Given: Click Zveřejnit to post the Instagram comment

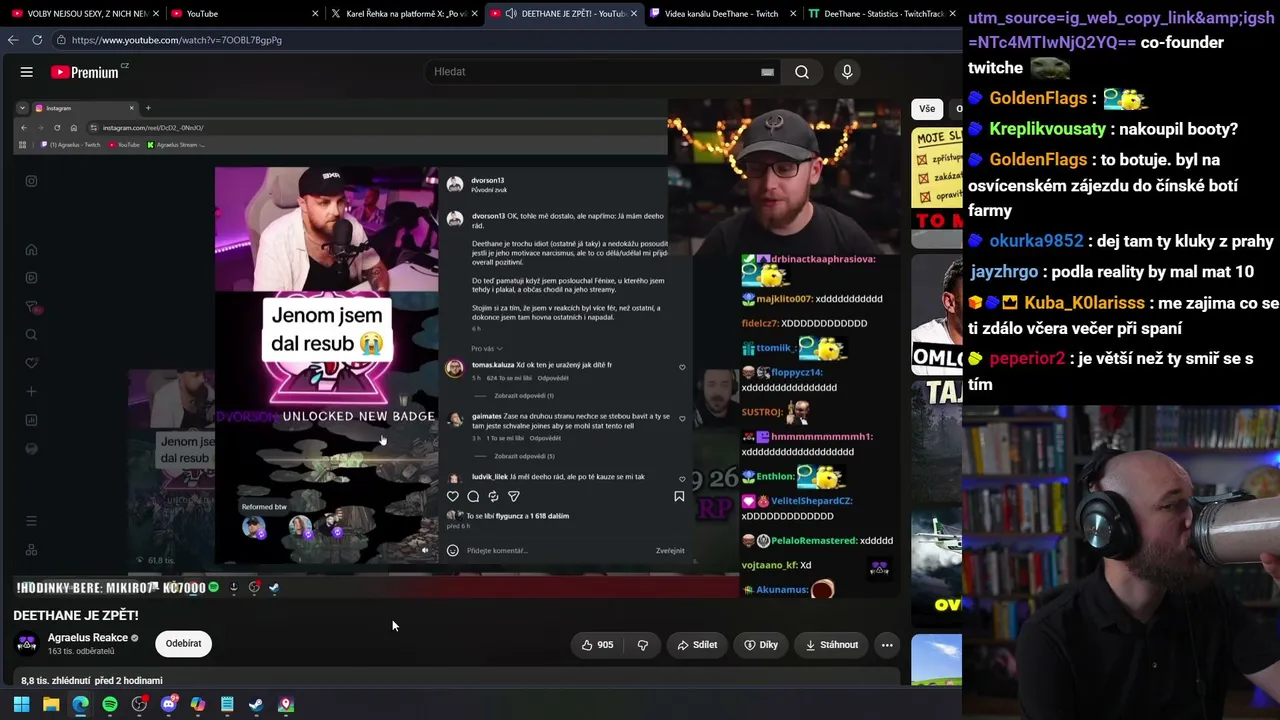Looking at the screenshot, I should [x=670, y=550].
